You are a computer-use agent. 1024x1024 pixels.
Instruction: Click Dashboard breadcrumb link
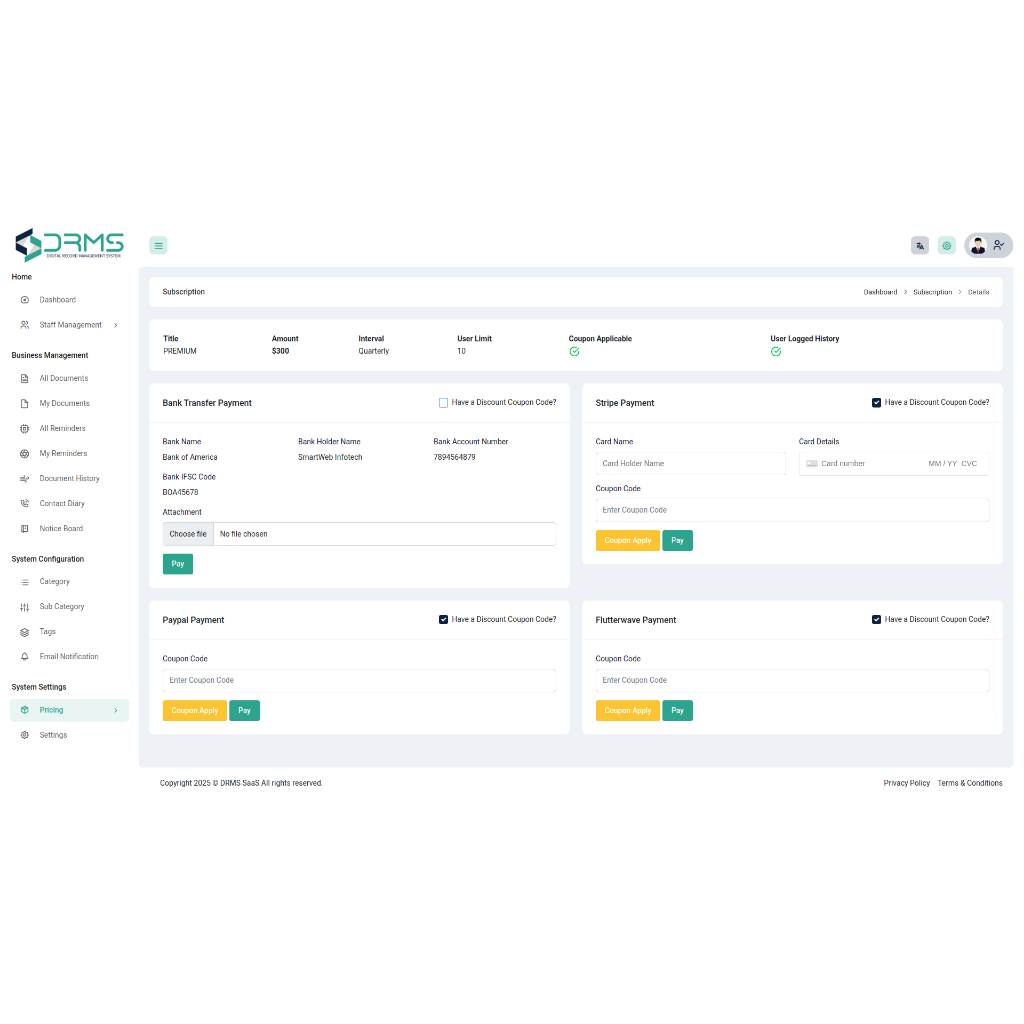(x=880, y=292)
